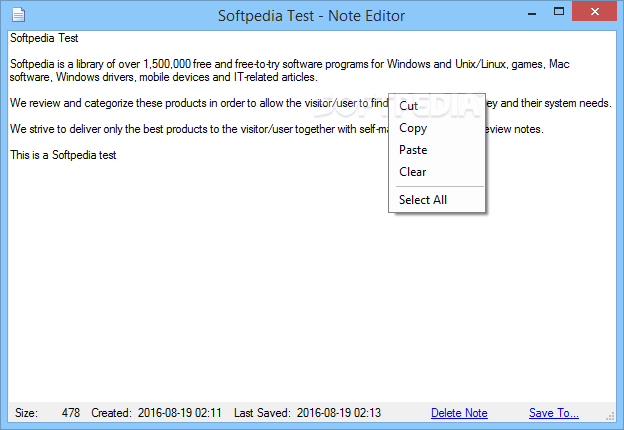Close the Note Editor window
Viewport: 624px width, 430px height.
coord(595,11)
